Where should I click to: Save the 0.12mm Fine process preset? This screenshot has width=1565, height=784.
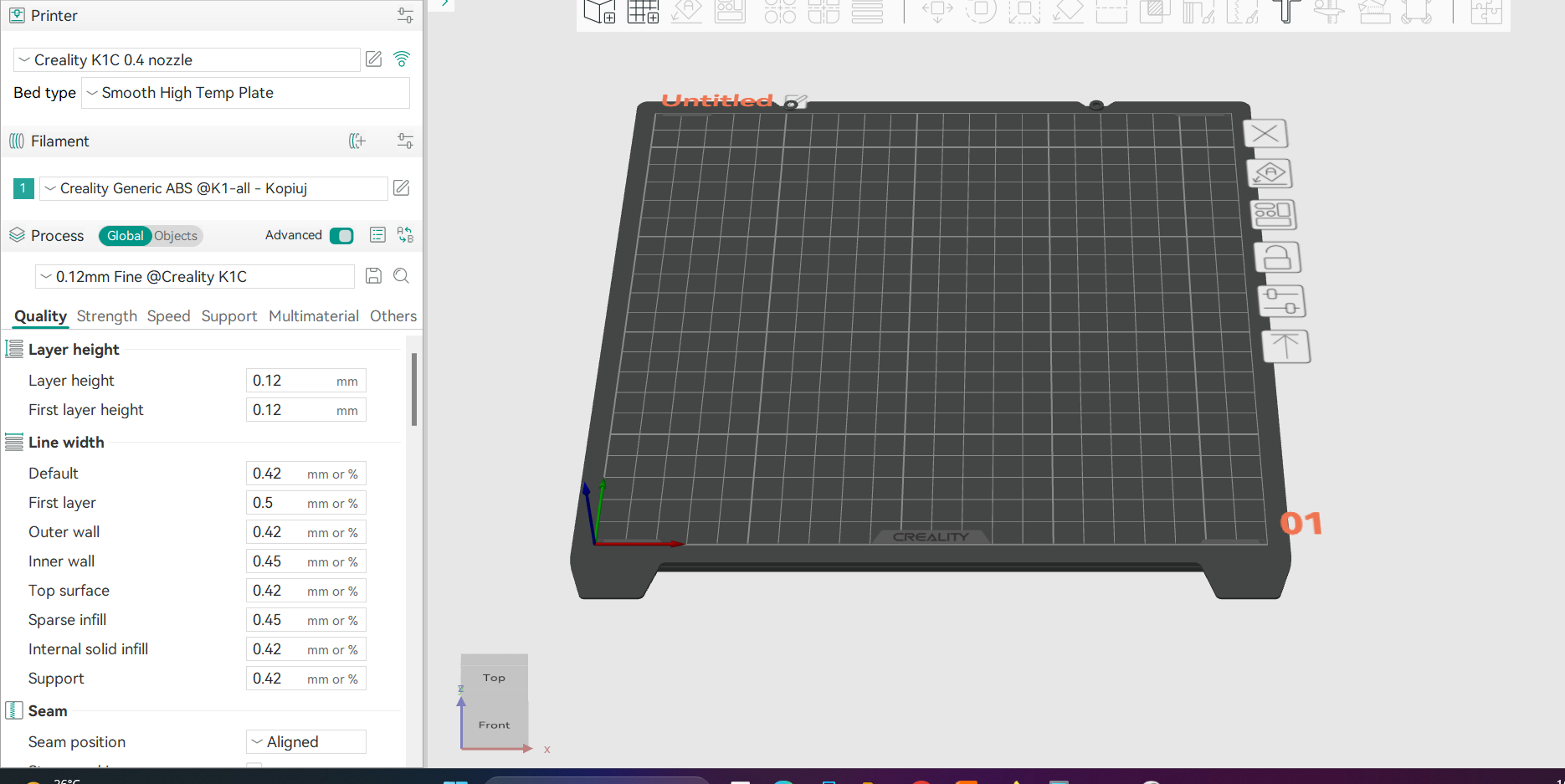(374, 276)
